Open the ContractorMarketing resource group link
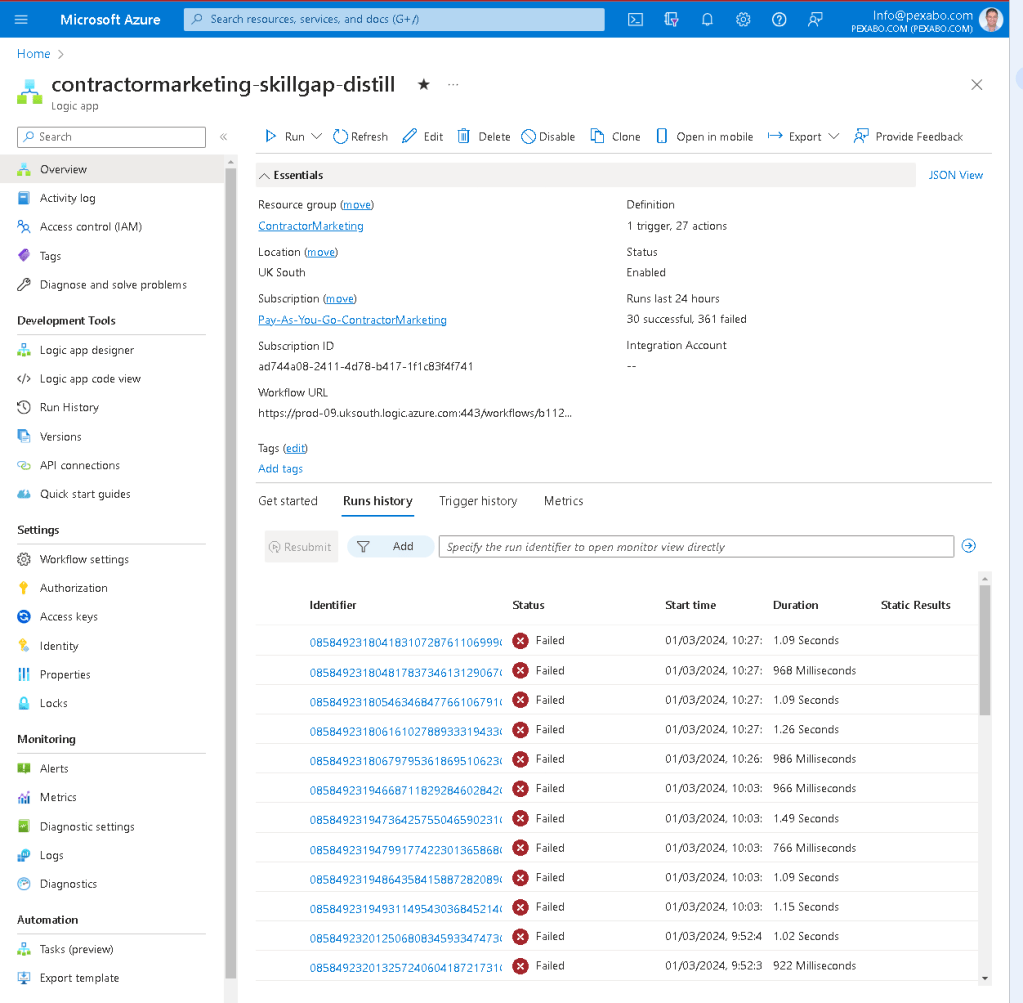 pos(311,226)
